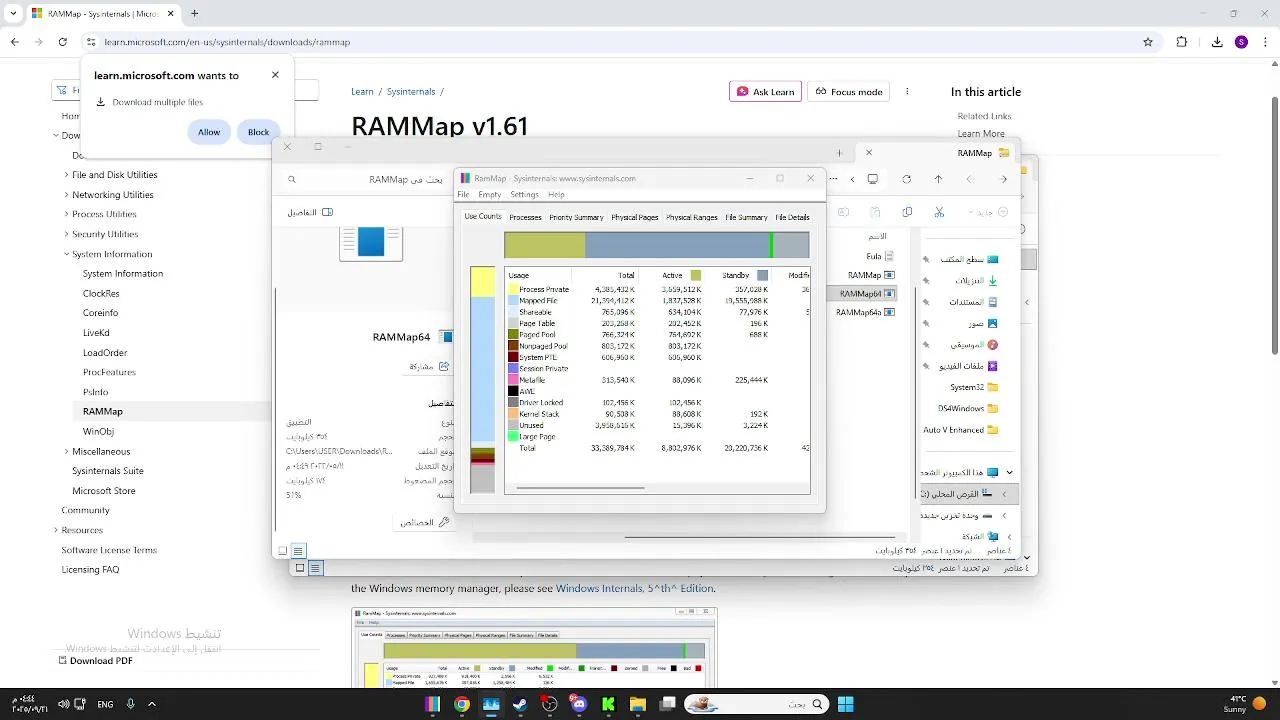This screenshot has width=1280, height=720.
Task: Open the Chrome profile avatar
Action: coord(1241,42)
